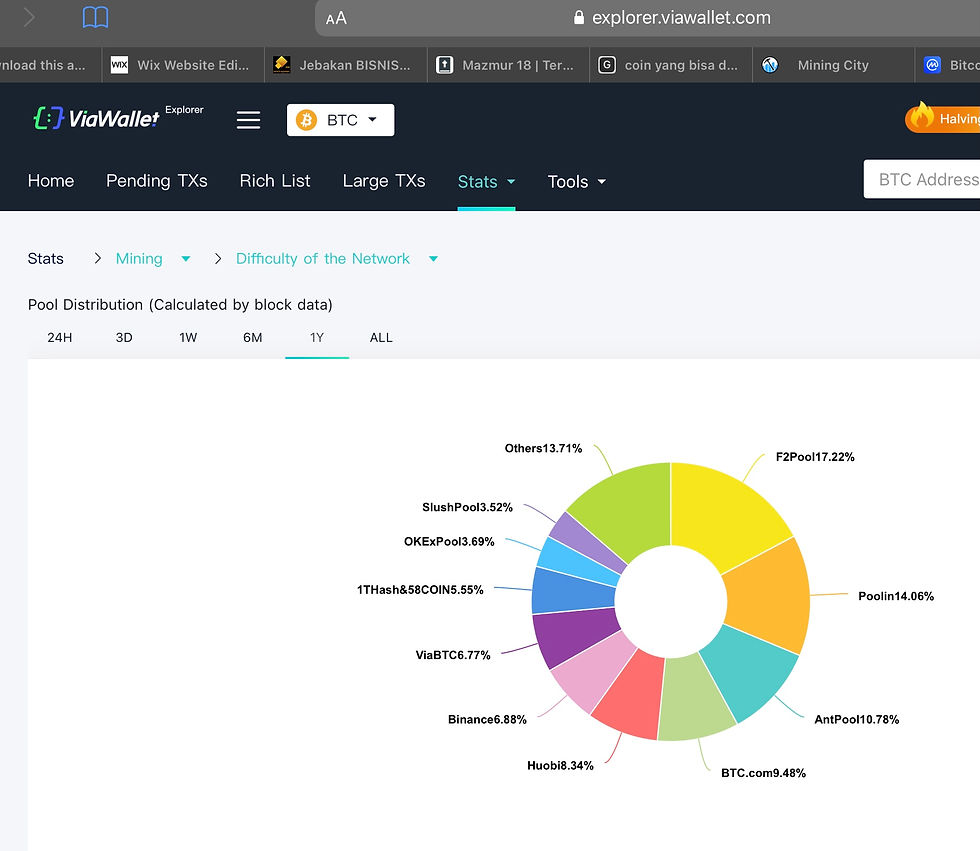Select the 6M time range tab
Screen dimensions: 980x851
coord(252,338)
